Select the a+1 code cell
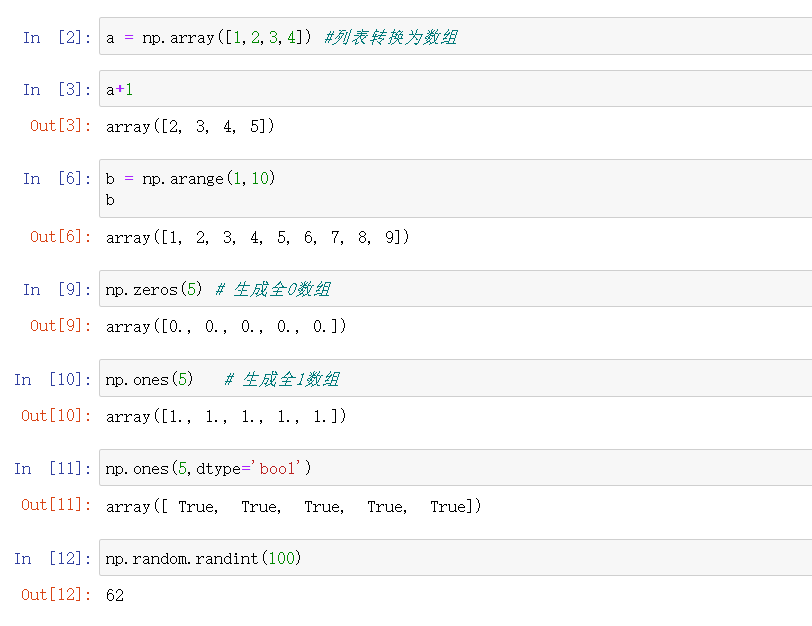 [456, 89]
